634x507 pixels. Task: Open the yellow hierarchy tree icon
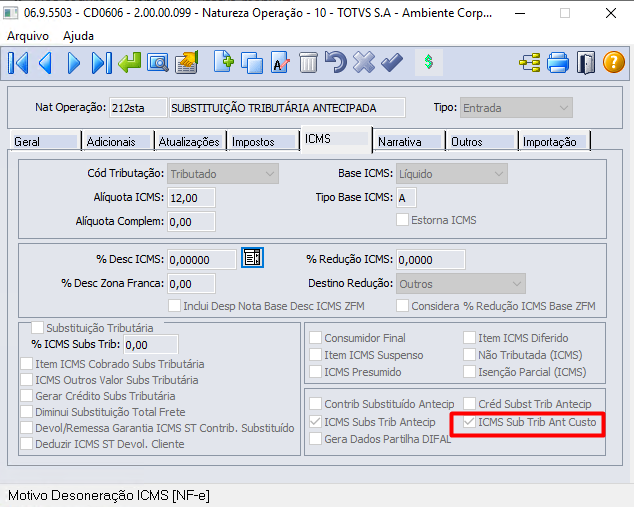(530, 63)
